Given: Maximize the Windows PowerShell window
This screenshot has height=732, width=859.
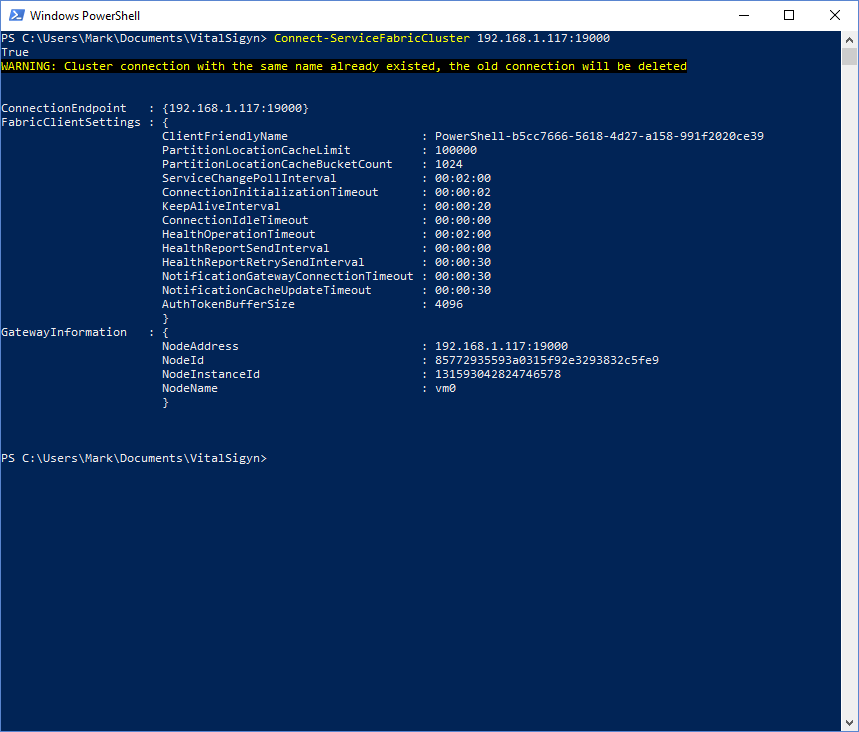Looking at the screenshot, I should pos(789,15).
